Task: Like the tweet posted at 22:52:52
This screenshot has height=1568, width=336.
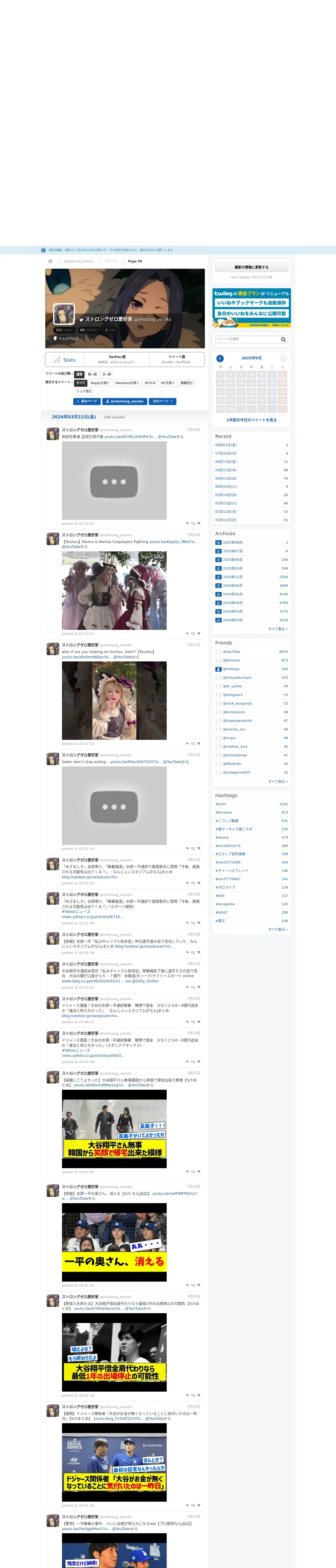Action: [x=199, y=743]
